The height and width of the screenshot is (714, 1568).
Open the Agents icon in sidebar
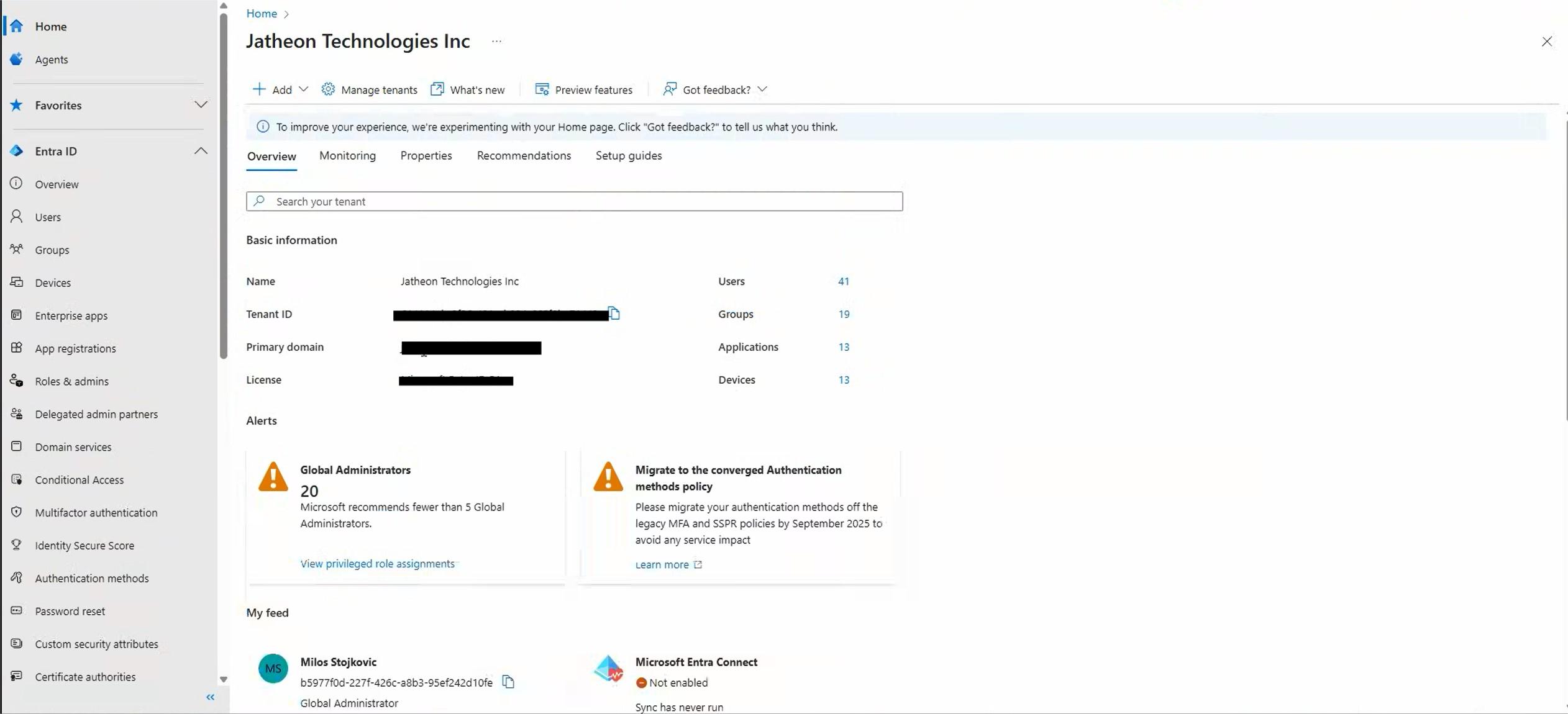[17, 59]
